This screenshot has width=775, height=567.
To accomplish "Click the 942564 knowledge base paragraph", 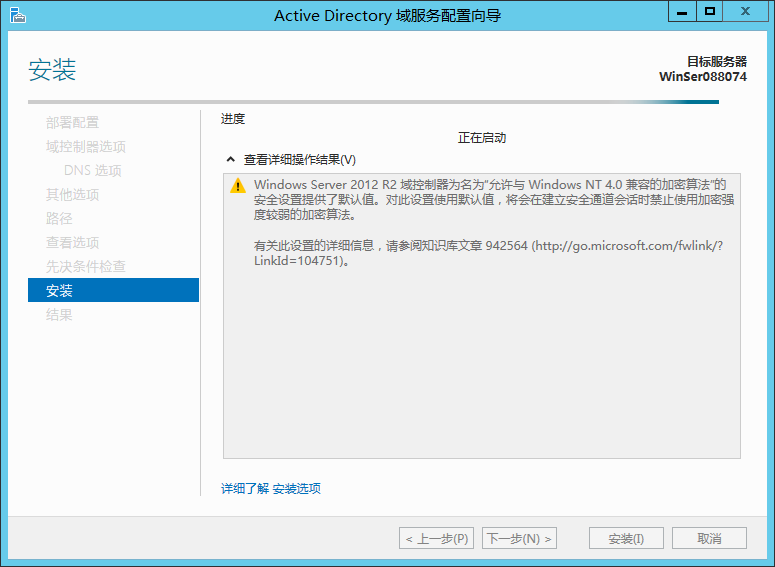I will [x=488, y=253].
